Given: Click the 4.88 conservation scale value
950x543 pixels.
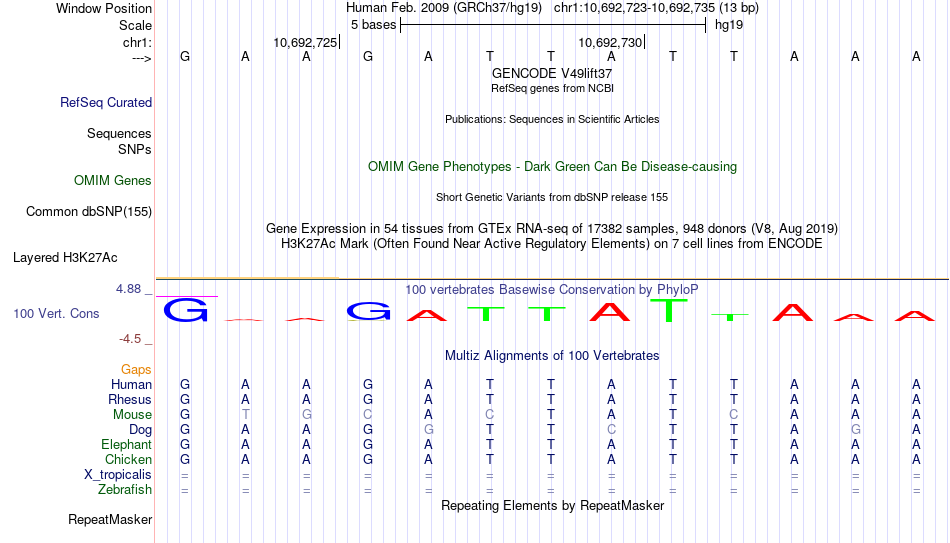Looking at the screenshot, I should (128, 289).
